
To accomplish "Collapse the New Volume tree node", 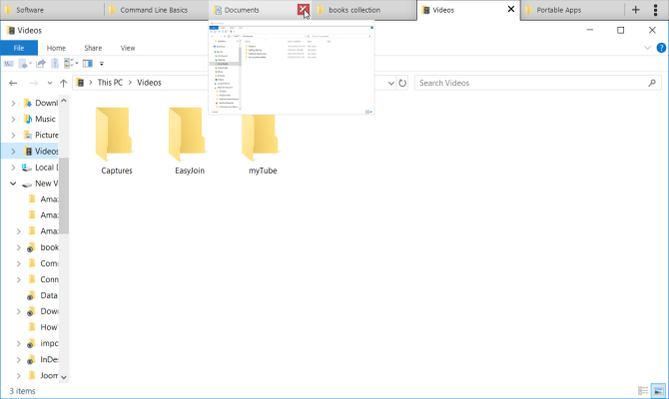I will pyautogui.click(x=13, y=183).
